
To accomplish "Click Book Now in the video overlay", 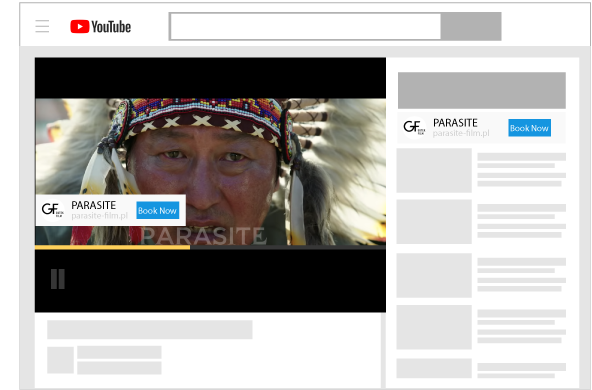I will (157, 210).
